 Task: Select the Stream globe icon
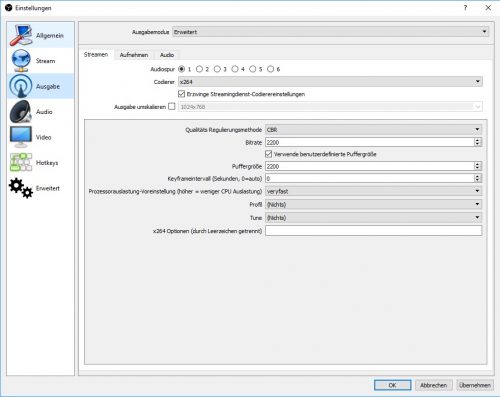point(21,61)
